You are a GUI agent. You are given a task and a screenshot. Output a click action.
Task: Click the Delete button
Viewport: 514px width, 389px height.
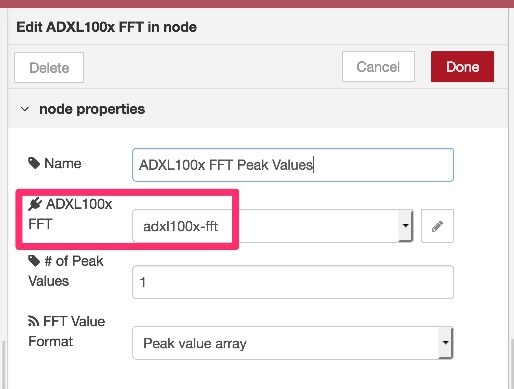tap(49, 68)
